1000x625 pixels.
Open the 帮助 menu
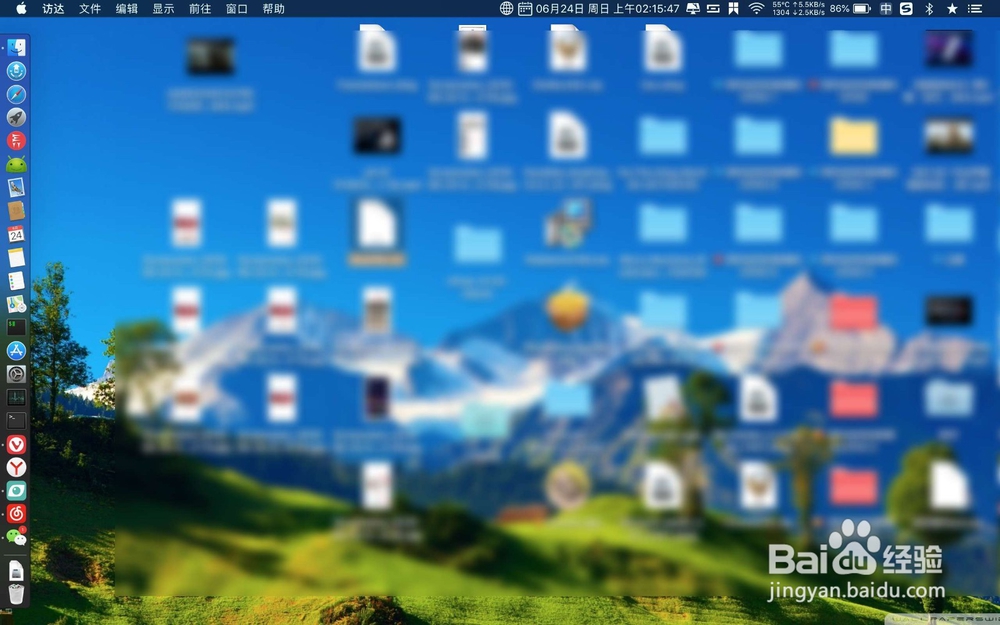[274, 8]
